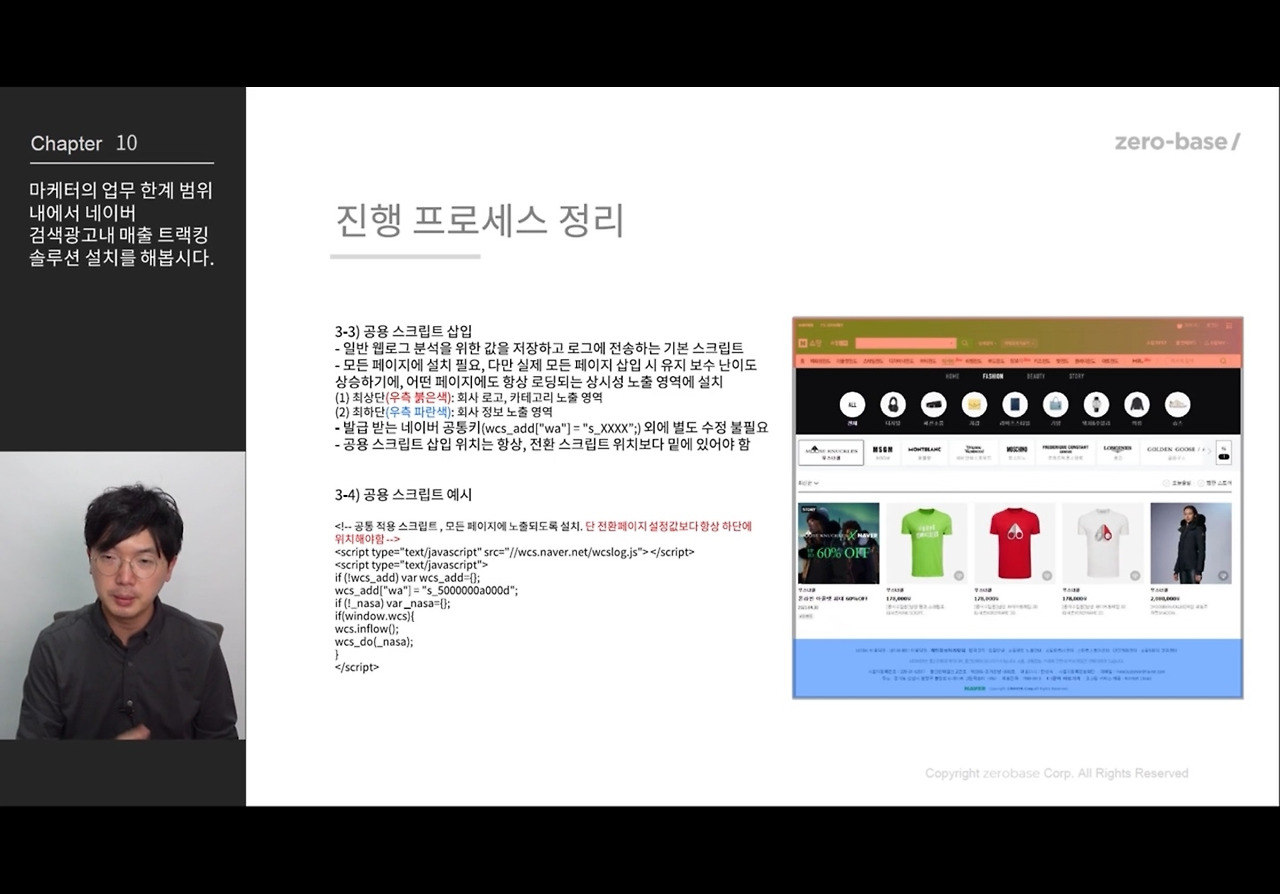Click the slide title '진행 프로세스 정리'
The width and height of the screenshot is (1280, 894).
(480, 220)
